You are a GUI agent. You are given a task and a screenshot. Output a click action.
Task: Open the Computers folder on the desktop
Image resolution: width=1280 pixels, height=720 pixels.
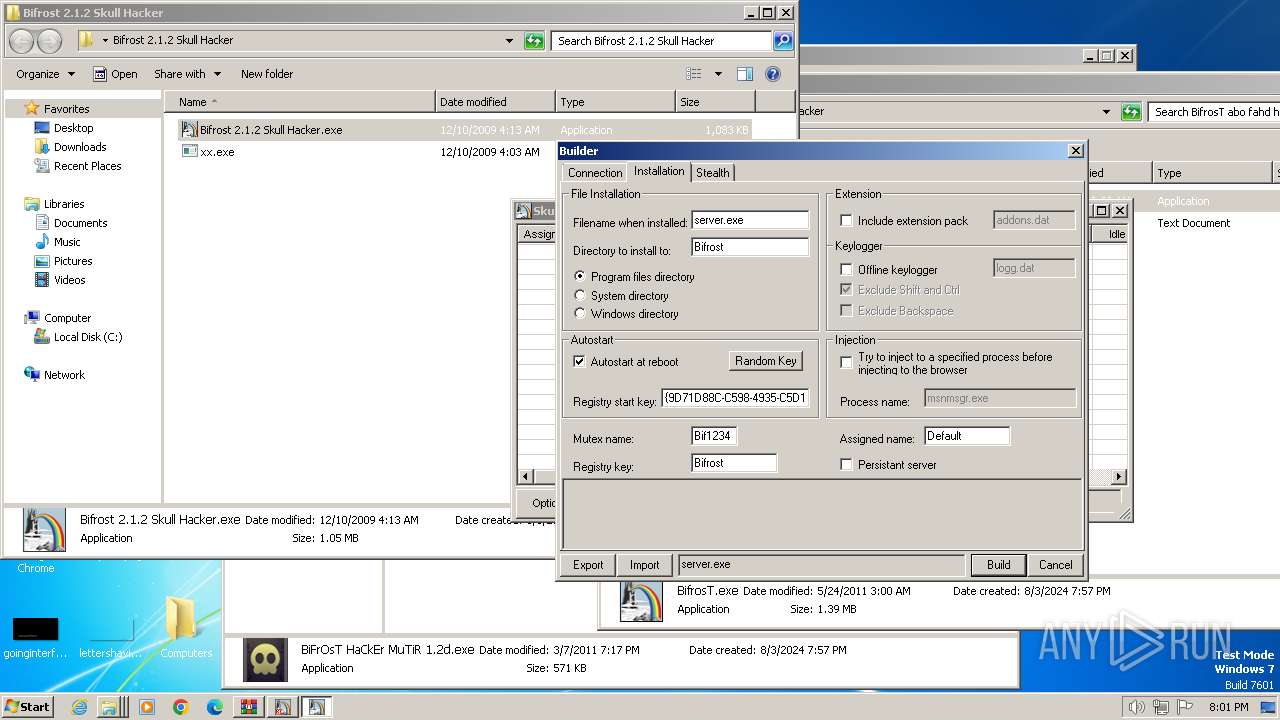pyautogui.click(x=186, y=627)
